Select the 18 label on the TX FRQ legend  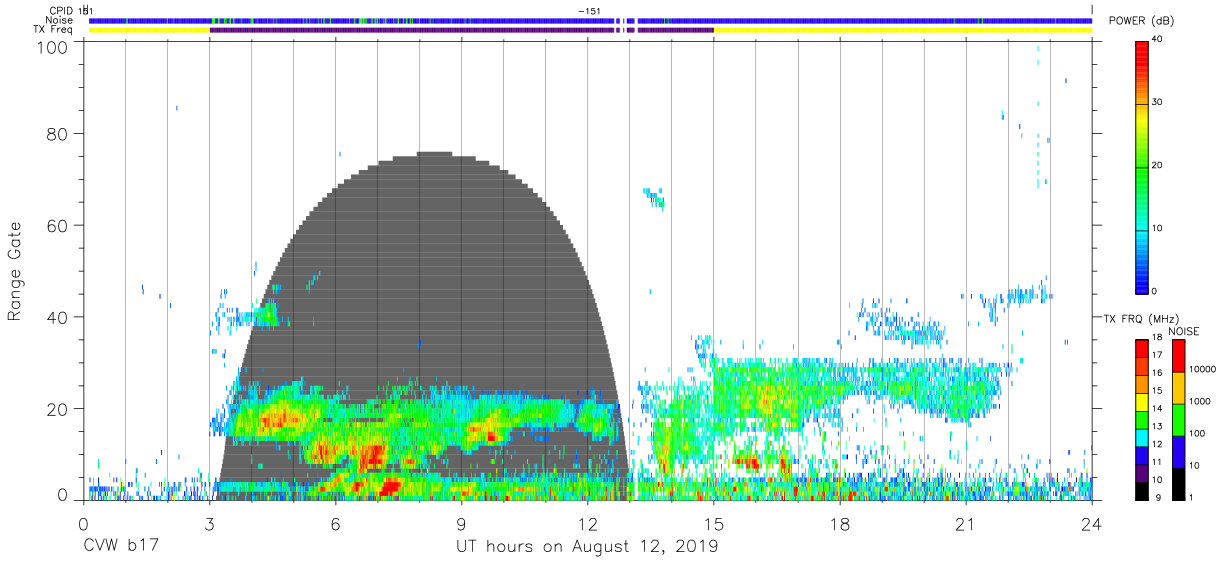pyautogui.click(x=1157, y=338)
